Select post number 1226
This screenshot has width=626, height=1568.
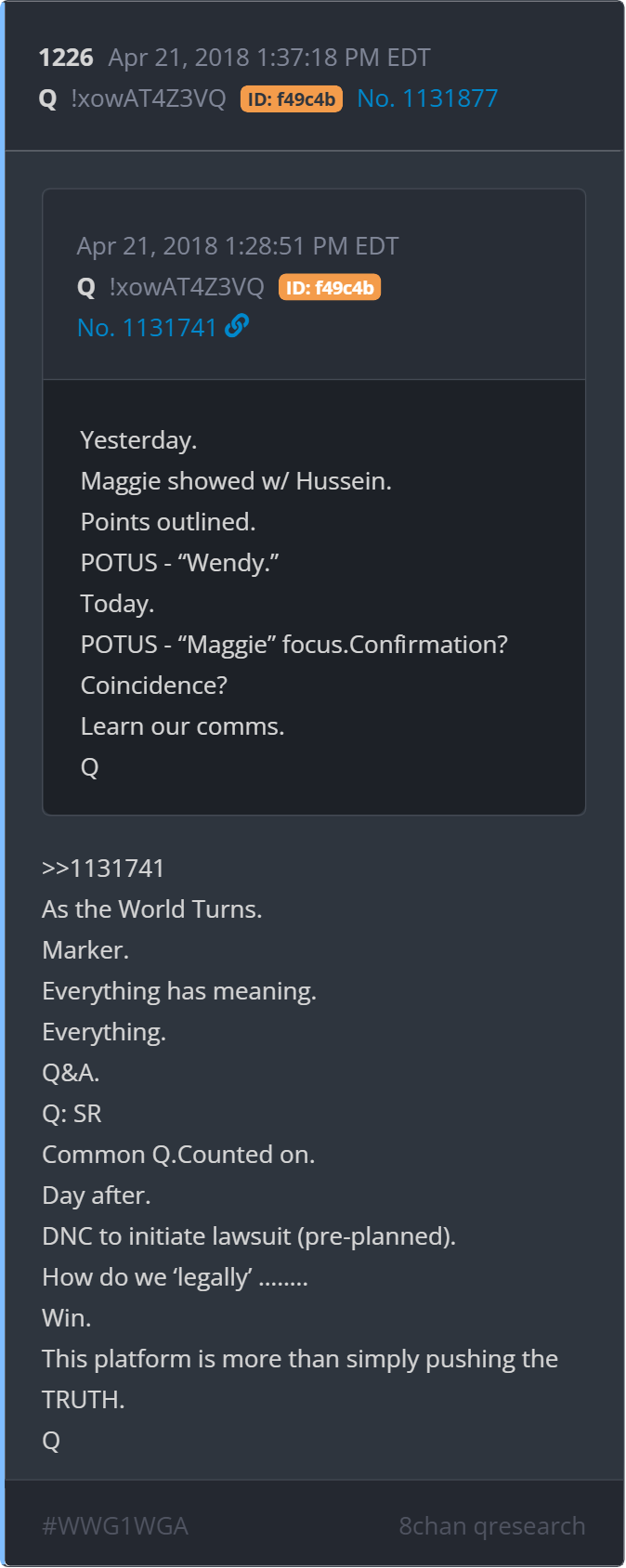click(66, 58)
